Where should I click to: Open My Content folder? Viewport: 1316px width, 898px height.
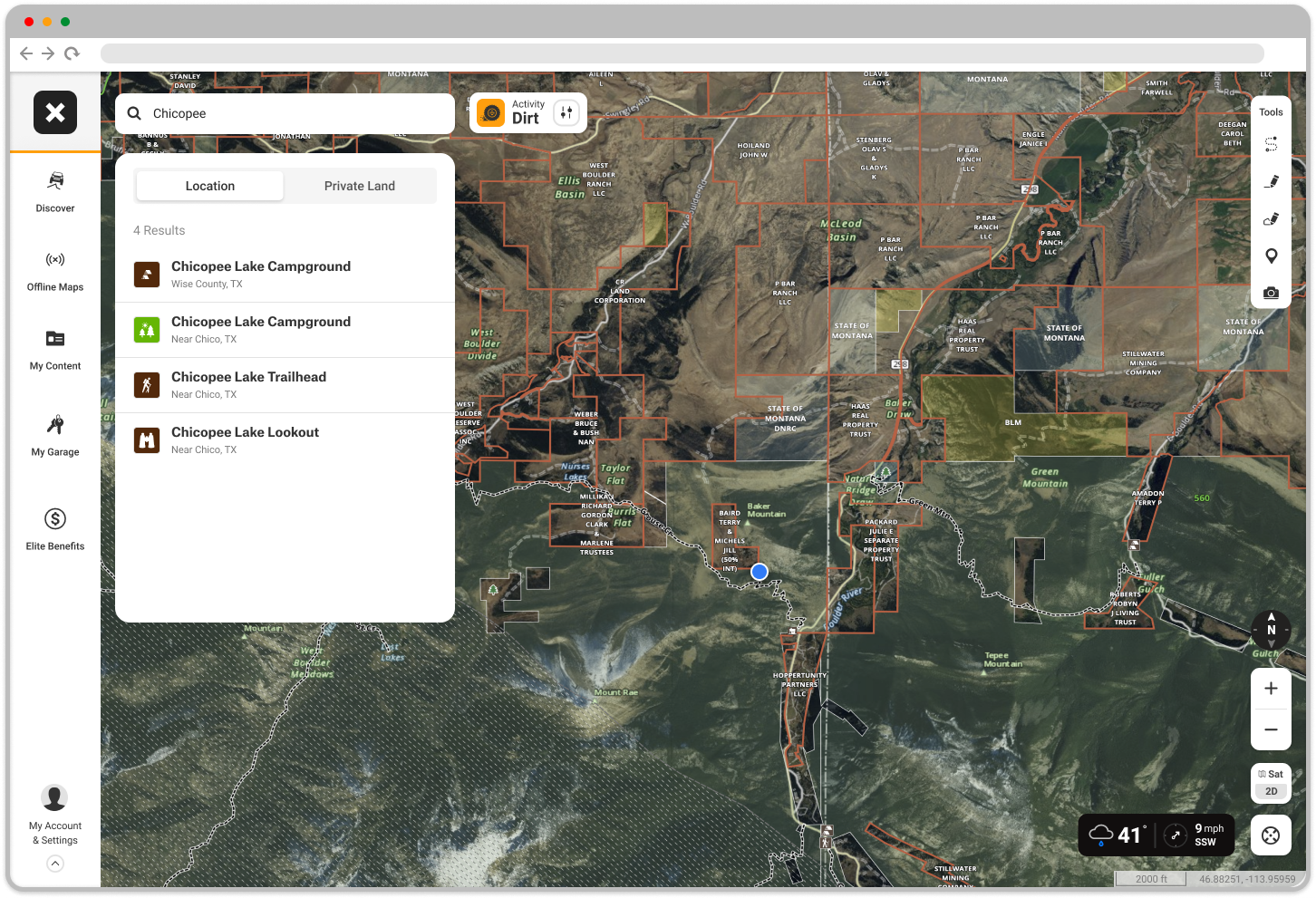tap(55, 350)
